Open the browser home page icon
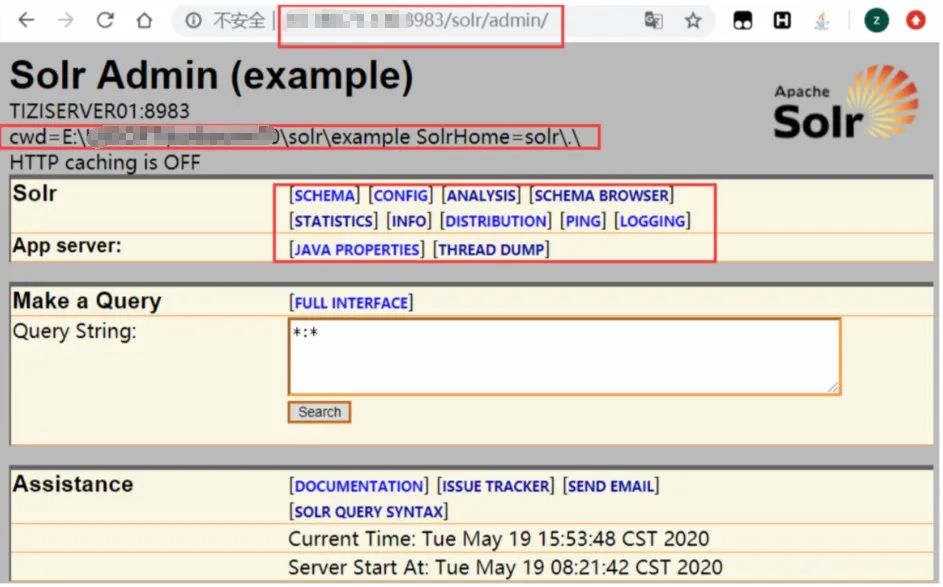This screenshot has width=943, height=587. (144, 20)
